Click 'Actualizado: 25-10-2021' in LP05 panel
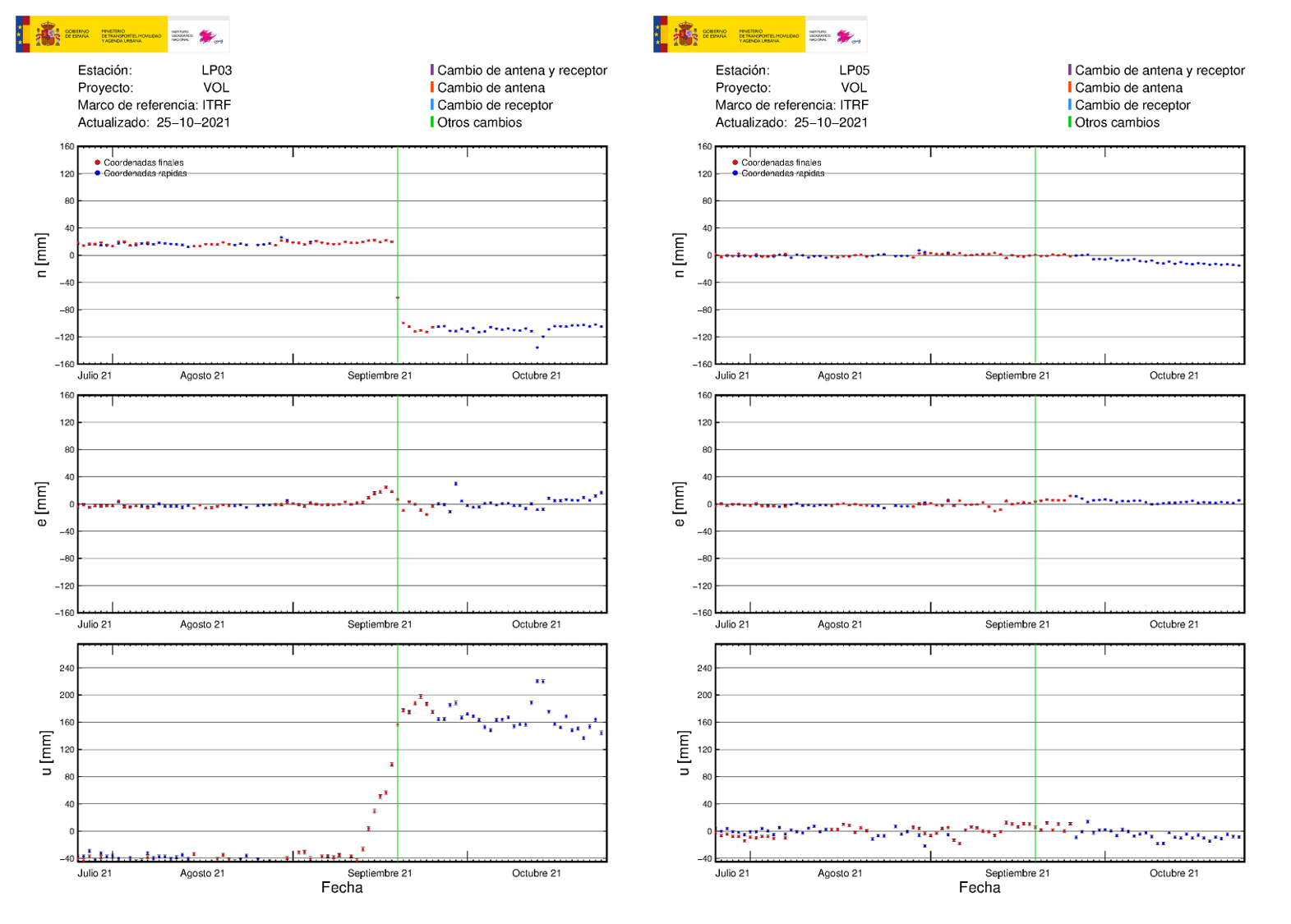Image resolution: width=1291 pixels, height=924 pixels. click(x=791, y=122)
